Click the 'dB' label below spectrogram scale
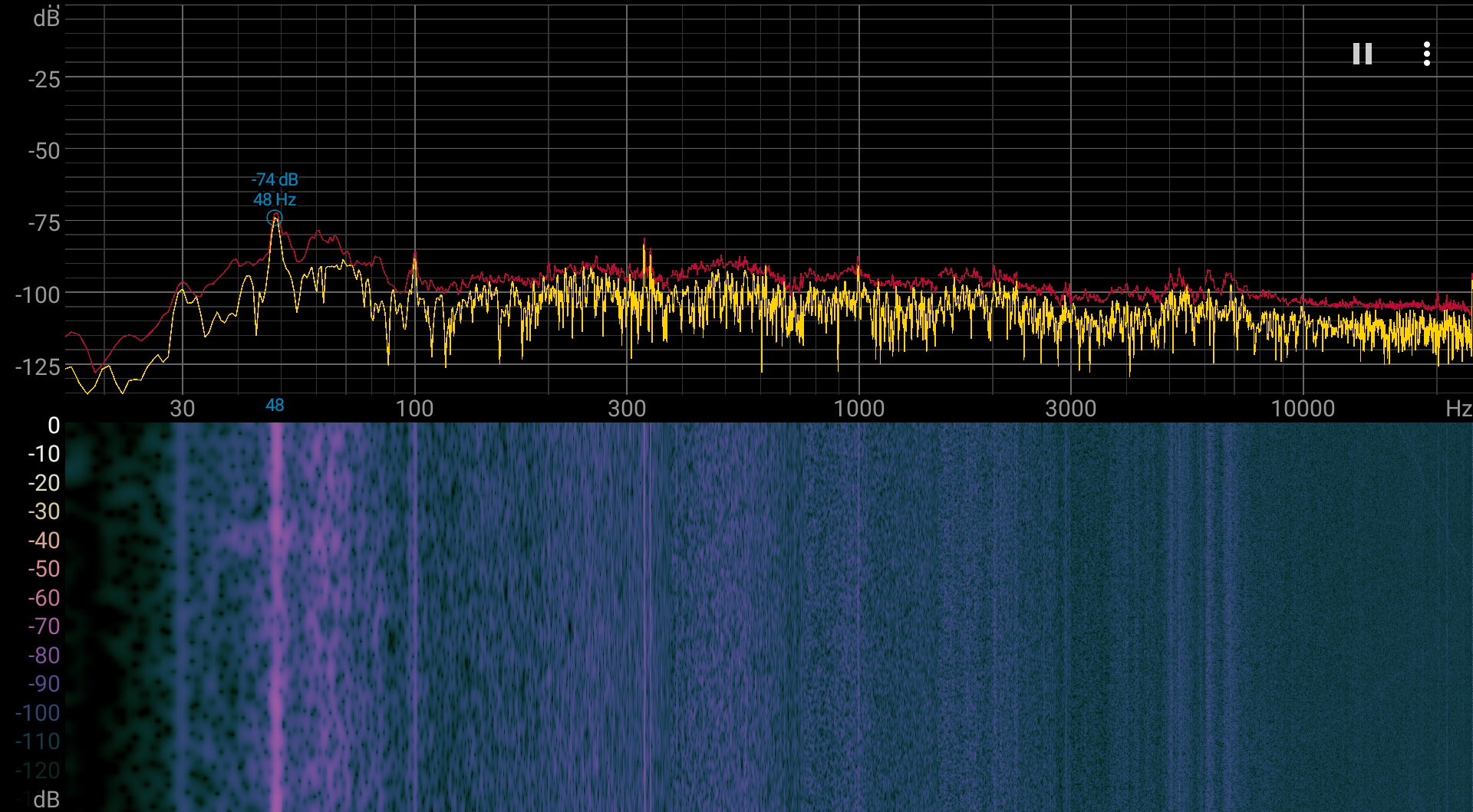Image resolution: width=1473 pixels, height=812 pixels. [x=46, y=800]
